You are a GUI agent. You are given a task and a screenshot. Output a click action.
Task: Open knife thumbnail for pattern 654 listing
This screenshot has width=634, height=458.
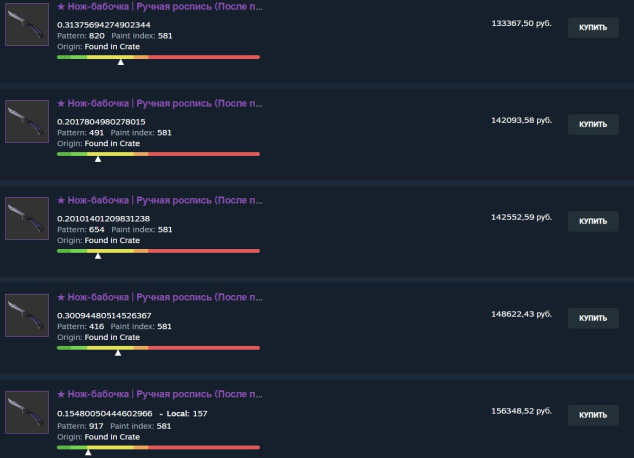click(x=27, y=218)
